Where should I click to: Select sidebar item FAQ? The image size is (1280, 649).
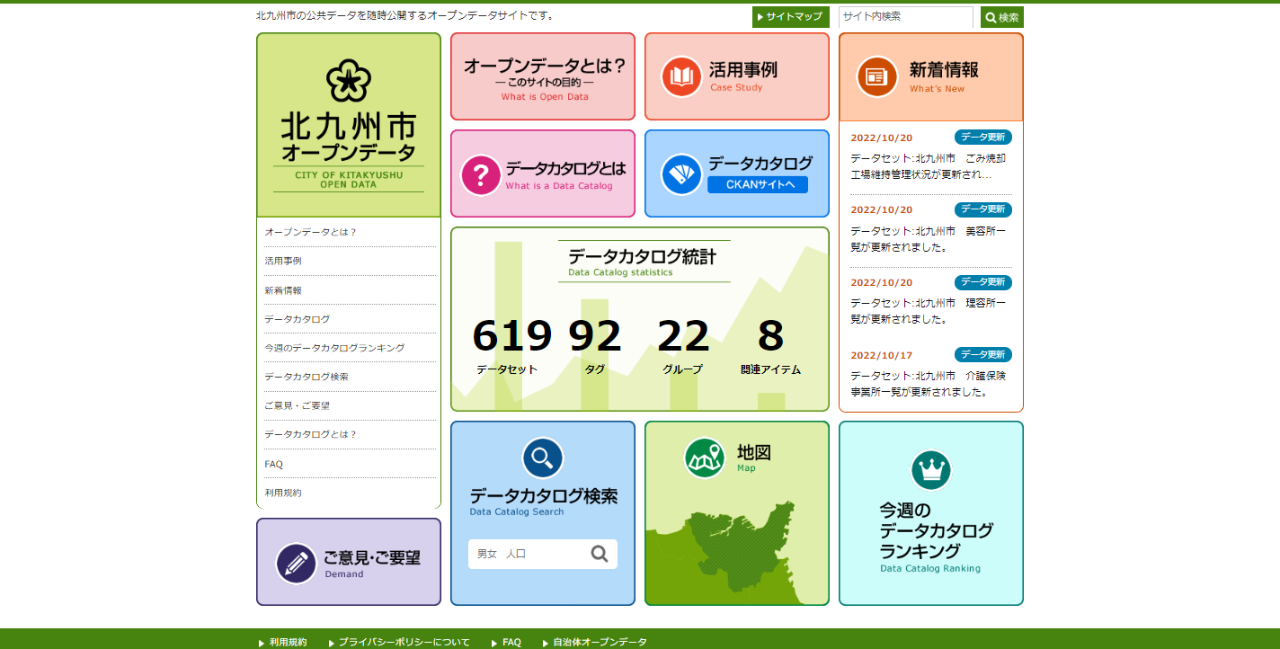[348, 464]
